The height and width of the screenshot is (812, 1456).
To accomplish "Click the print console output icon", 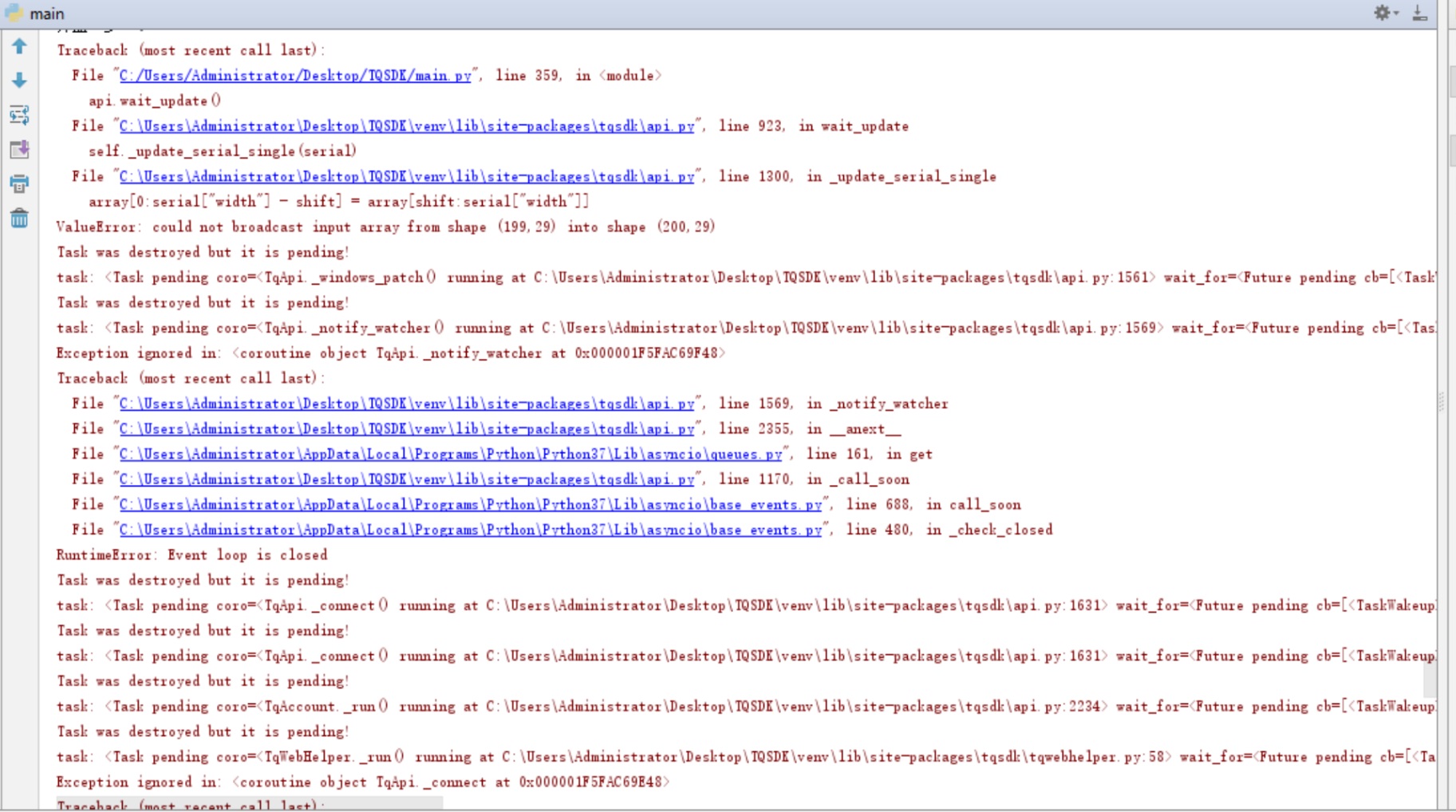I will pos(19,184).
